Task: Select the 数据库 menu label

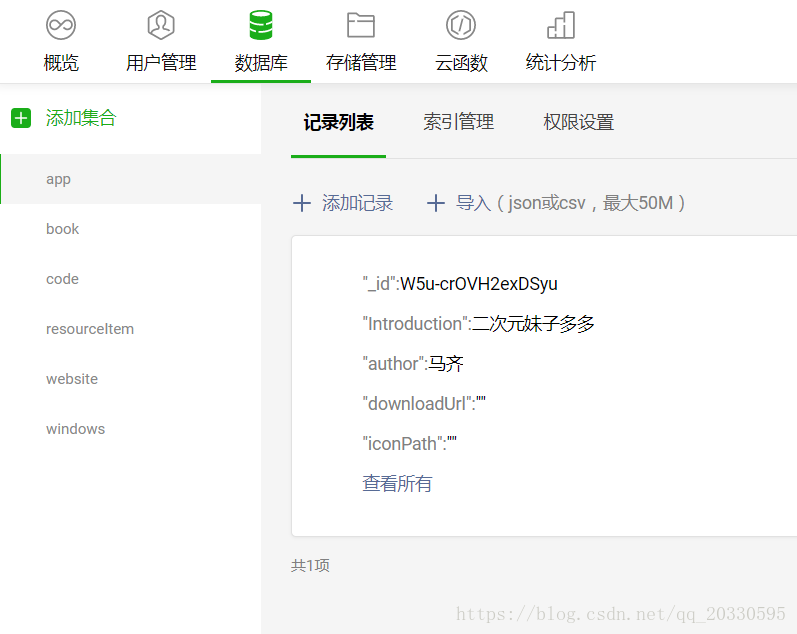Action: (261, 63)
